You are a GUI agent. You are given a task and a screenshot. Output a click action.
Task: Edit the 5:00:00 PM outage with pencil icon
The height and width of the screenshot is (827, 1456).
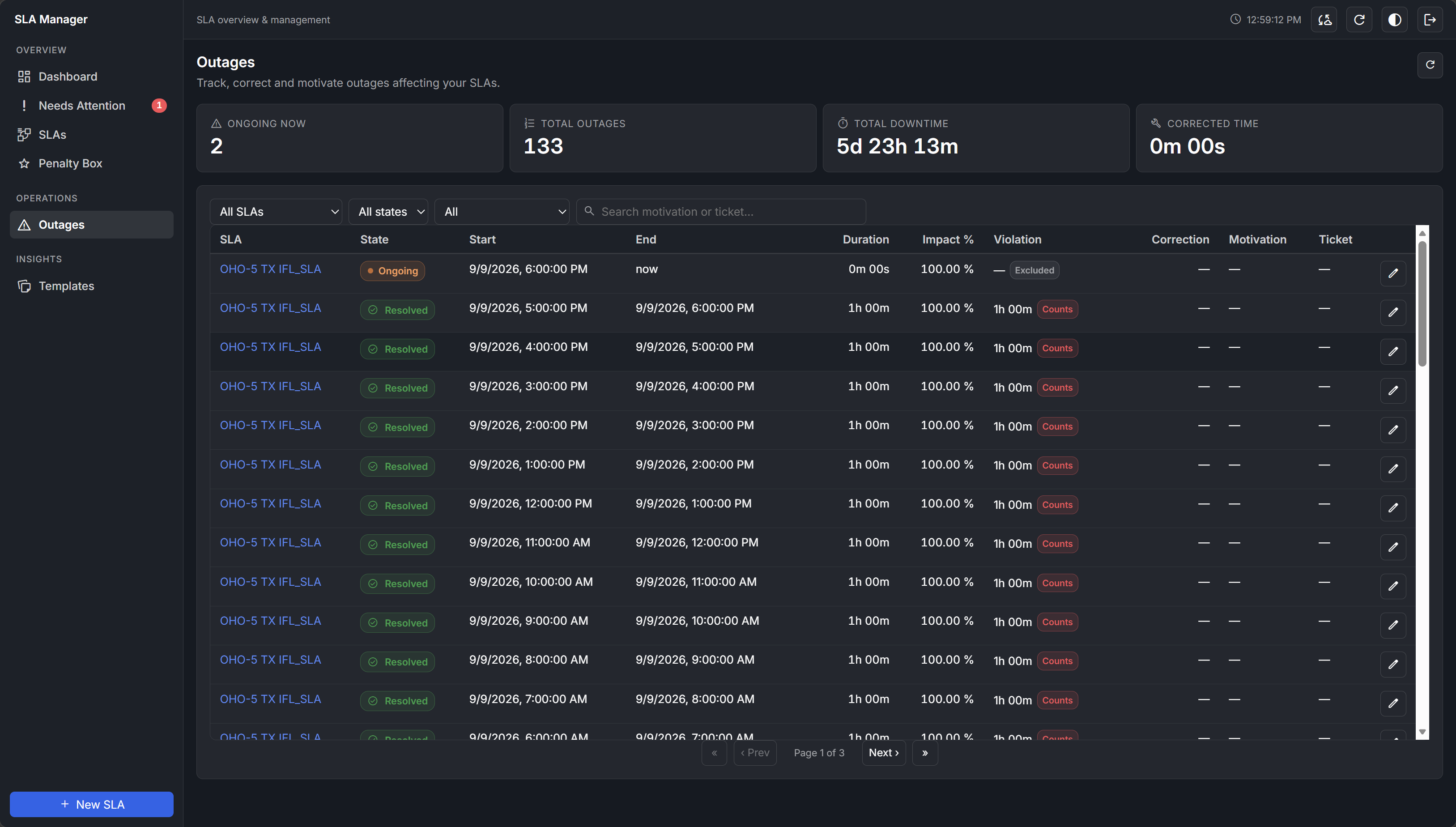(x=1393, y=312)
